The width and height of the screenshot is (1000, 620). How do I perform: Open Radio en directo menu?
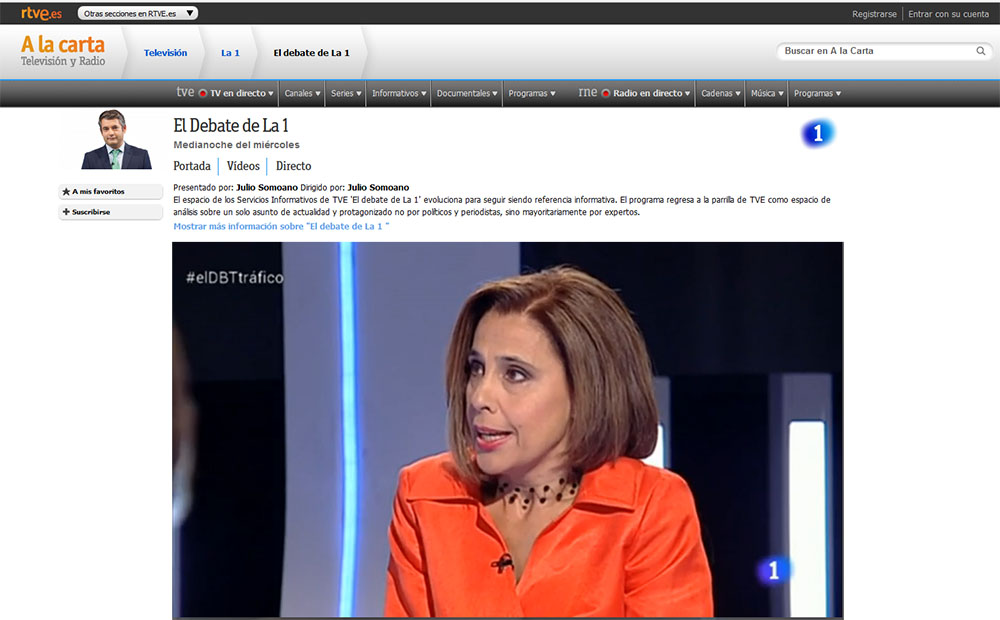tap(647, 93)
